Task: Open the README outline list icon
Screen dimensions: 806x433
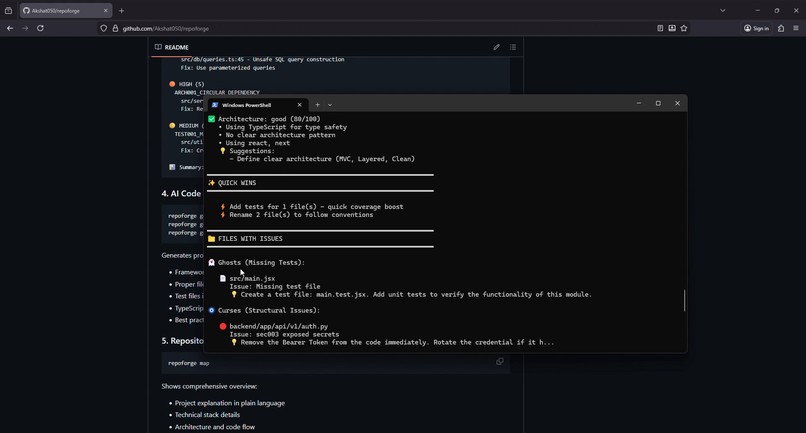Action: pyautogui.click(x=513, y=47)
